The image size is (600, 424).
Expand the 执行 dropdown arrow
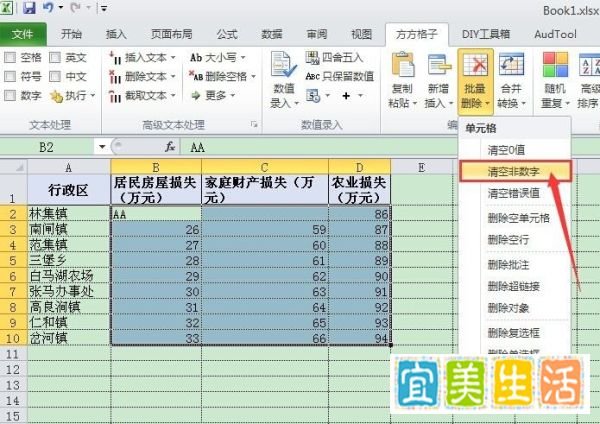[92, 96]
